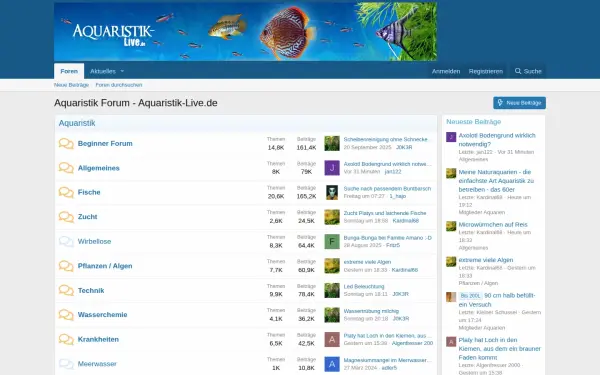Click username J0K3R in Beginner Forum row
Screen dimensions: 600x375
click(404, 147)
